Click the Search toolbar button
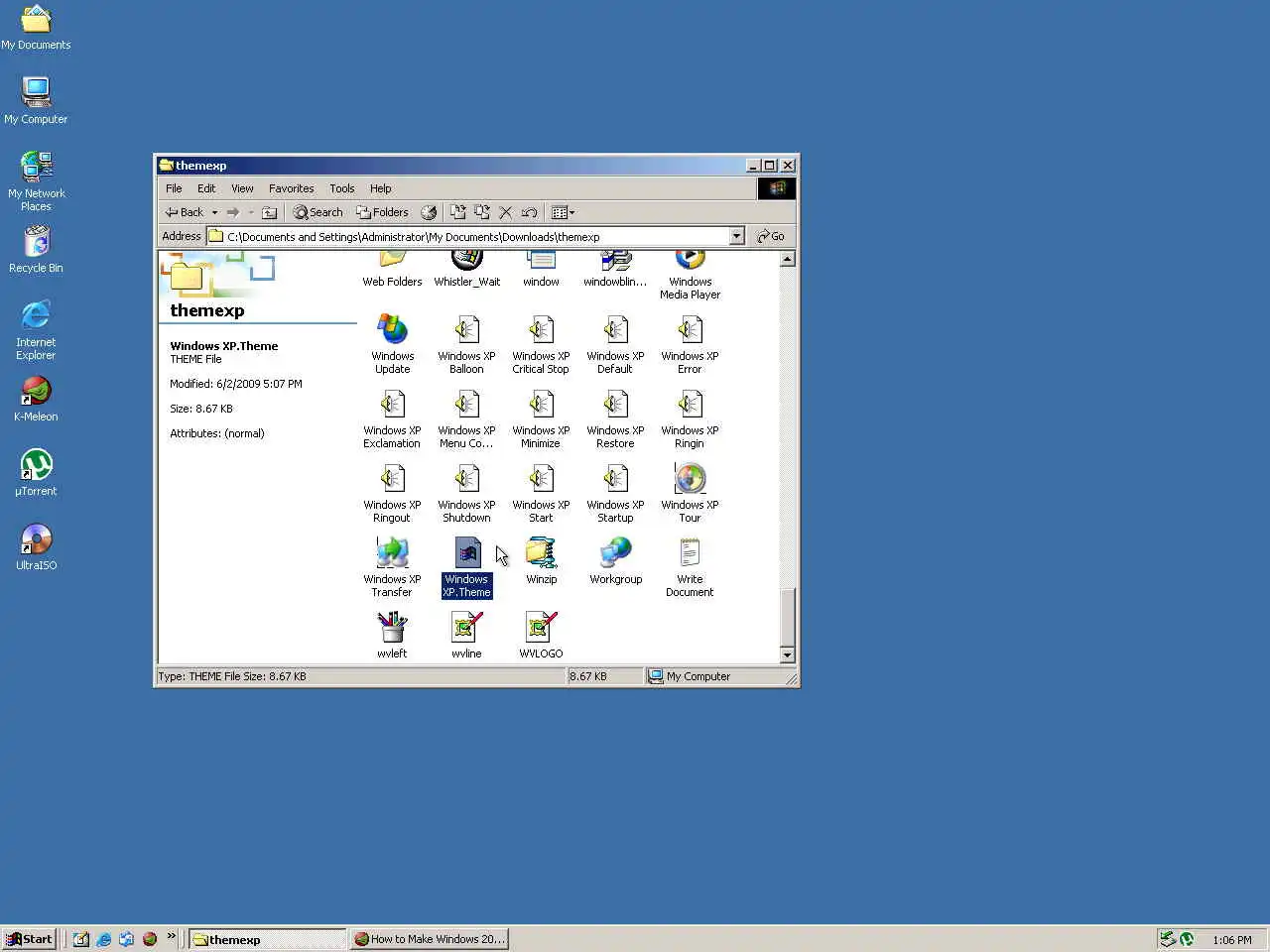This screenshot has height=952, width=1270. (x=317, y=212)
